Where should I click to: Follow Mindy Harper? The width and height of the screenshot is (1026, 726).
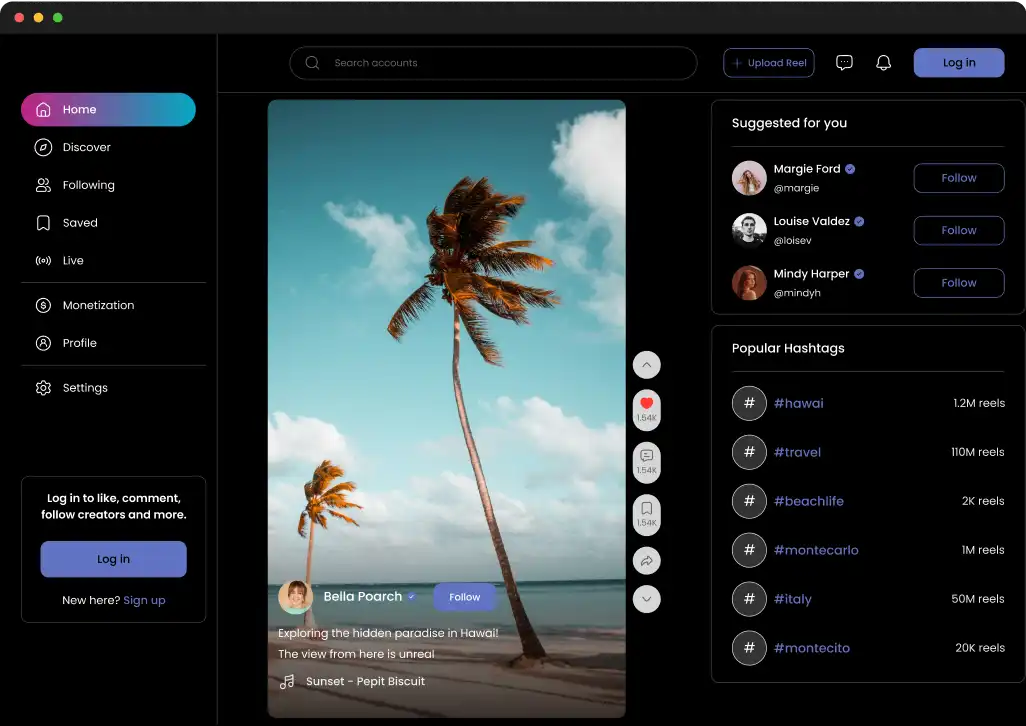(x=959, y=283)
